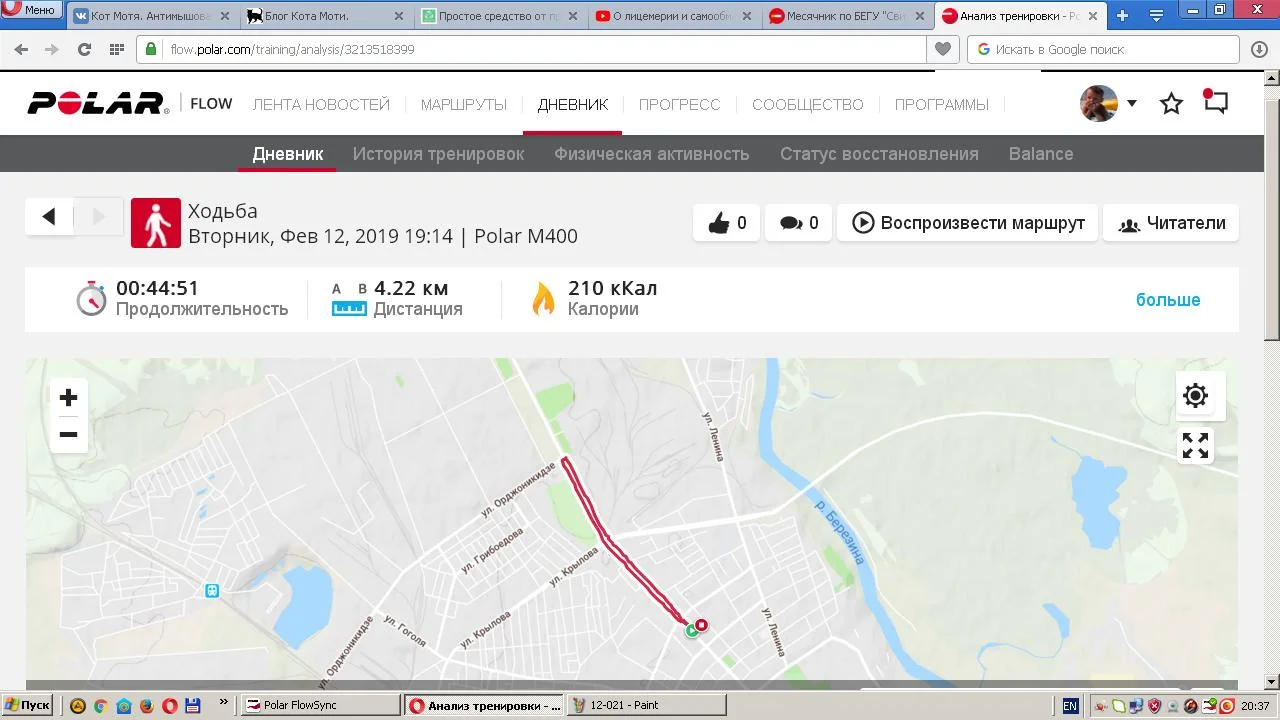
Task: Go to the next training session
Action: point(98,217)
